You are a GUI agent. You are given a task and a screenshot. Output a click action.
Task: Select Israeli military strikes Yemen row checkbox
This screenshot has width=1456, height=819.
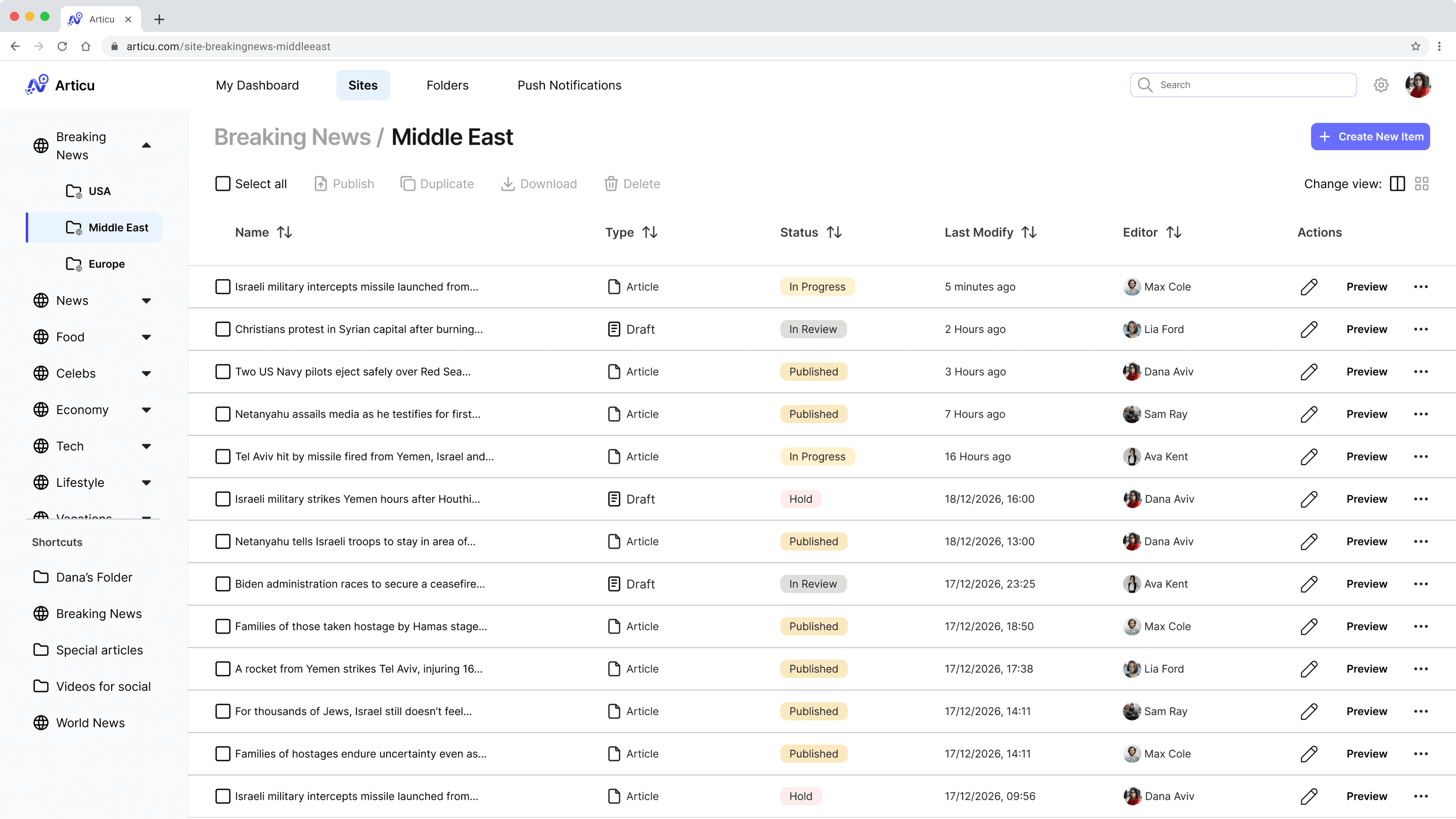(222, 499)
